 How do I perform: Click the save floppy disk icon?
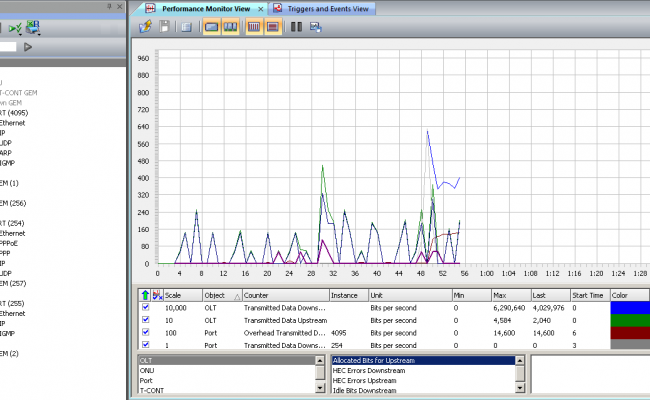point(164,26)
